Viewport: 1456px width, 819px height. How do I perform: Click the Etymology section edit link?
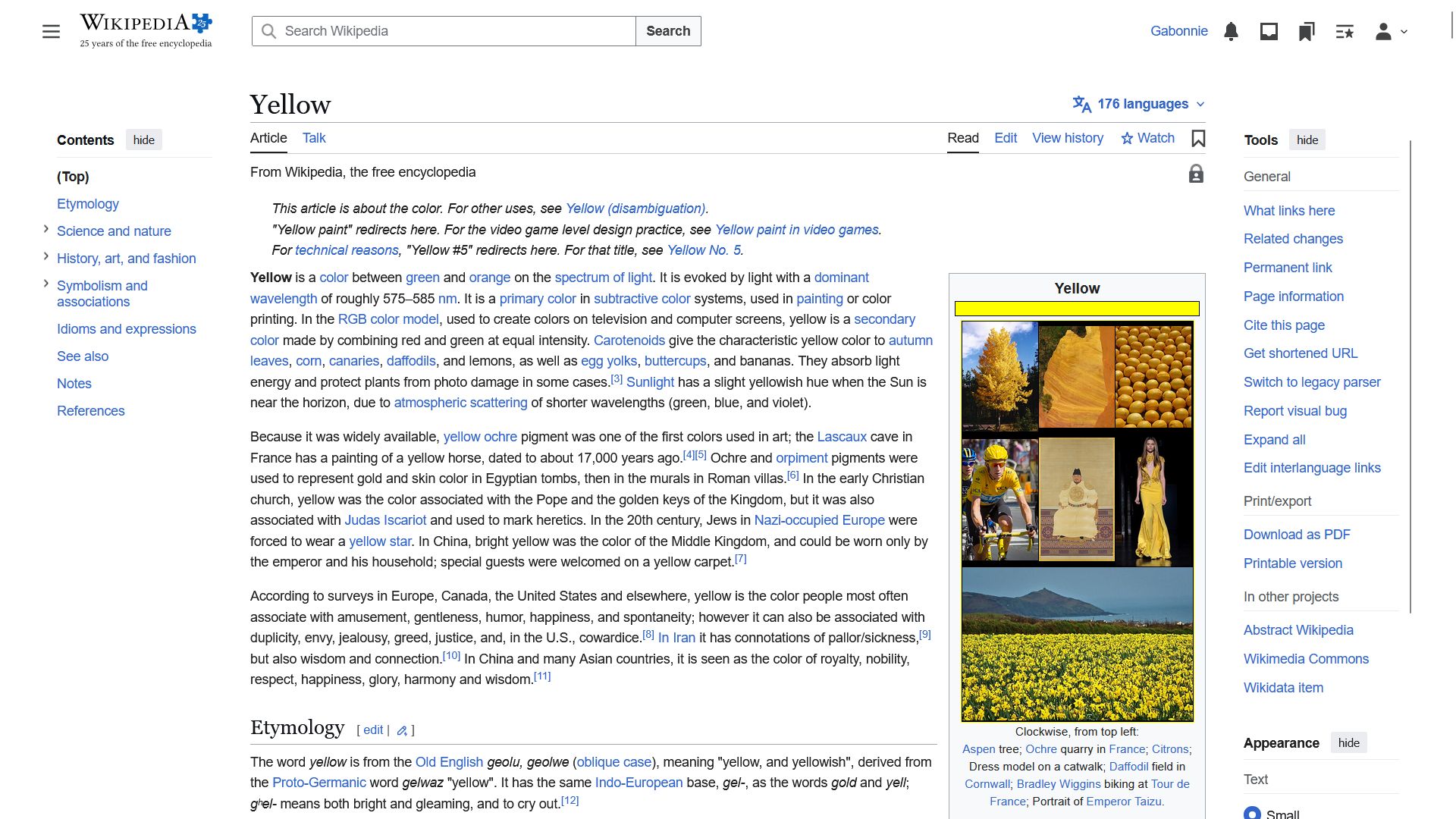click(x=373, y=730)
